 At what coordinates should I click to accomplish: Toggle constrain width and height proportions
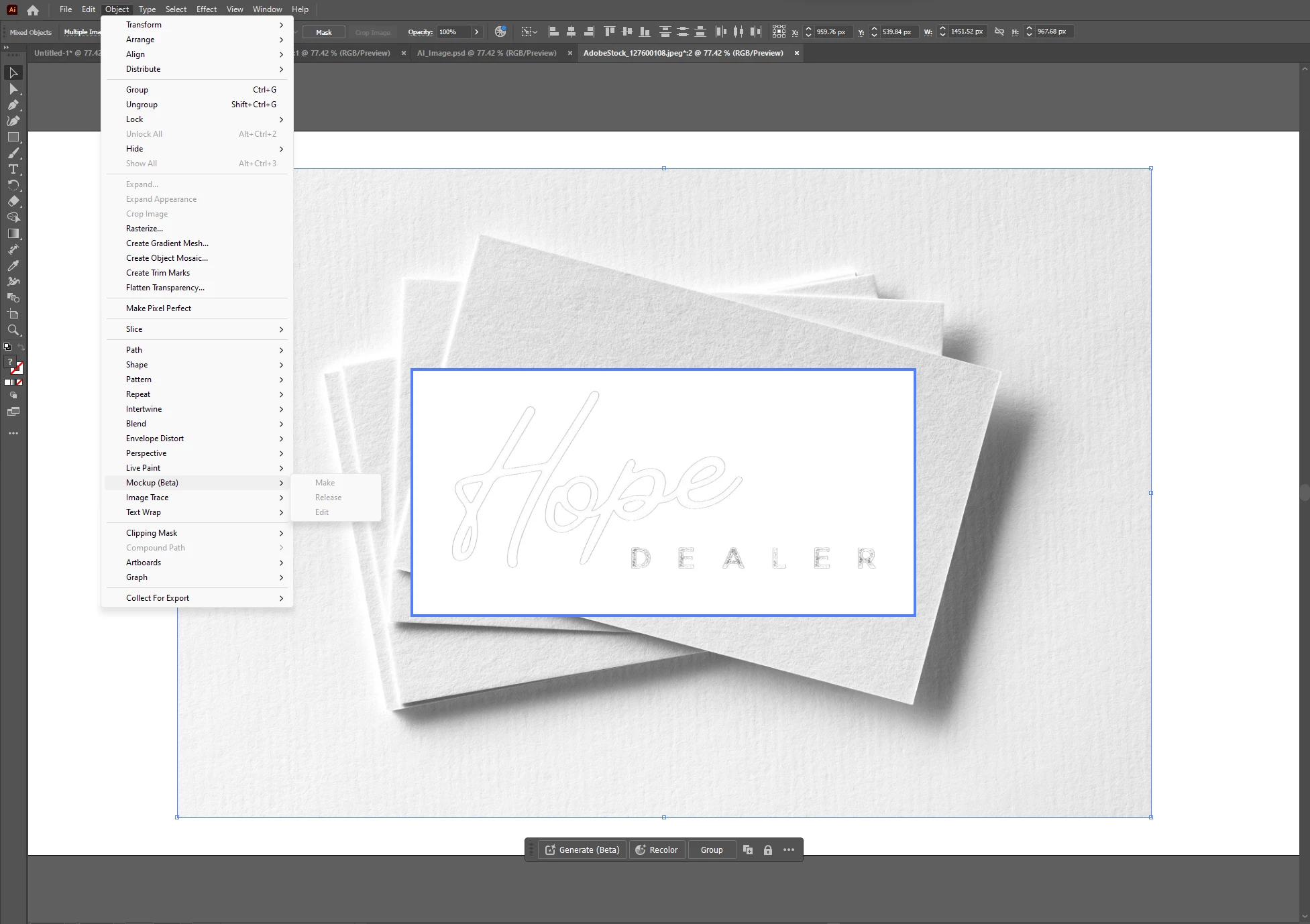click(999, 32)
